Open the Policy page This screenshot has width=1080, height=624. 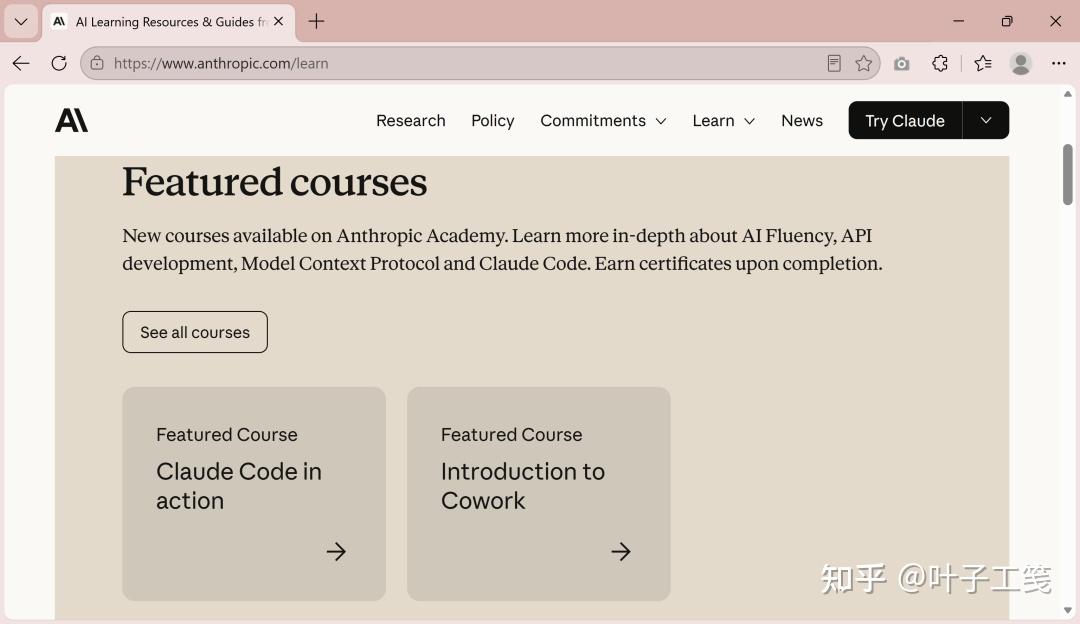tap(492, 121)
